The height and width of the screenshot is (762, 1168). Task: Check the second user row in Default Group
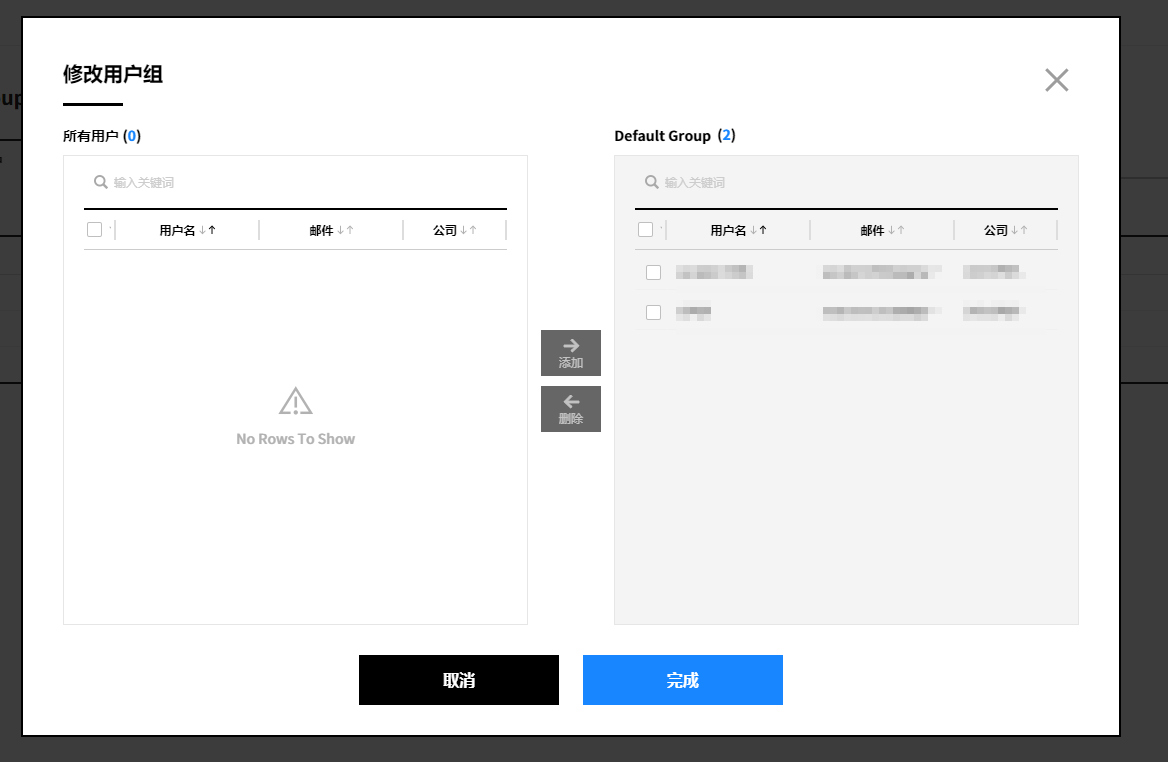[x=654, y=312]
